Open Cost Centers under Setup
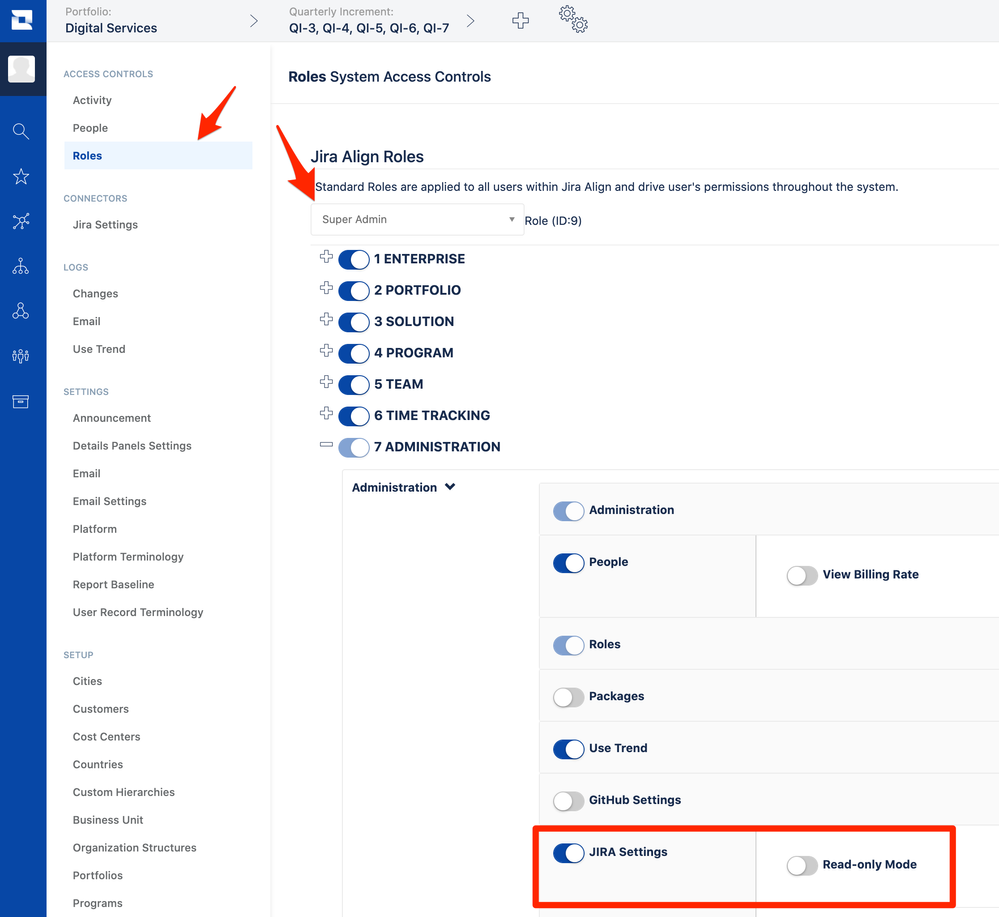 coord(106,737)
